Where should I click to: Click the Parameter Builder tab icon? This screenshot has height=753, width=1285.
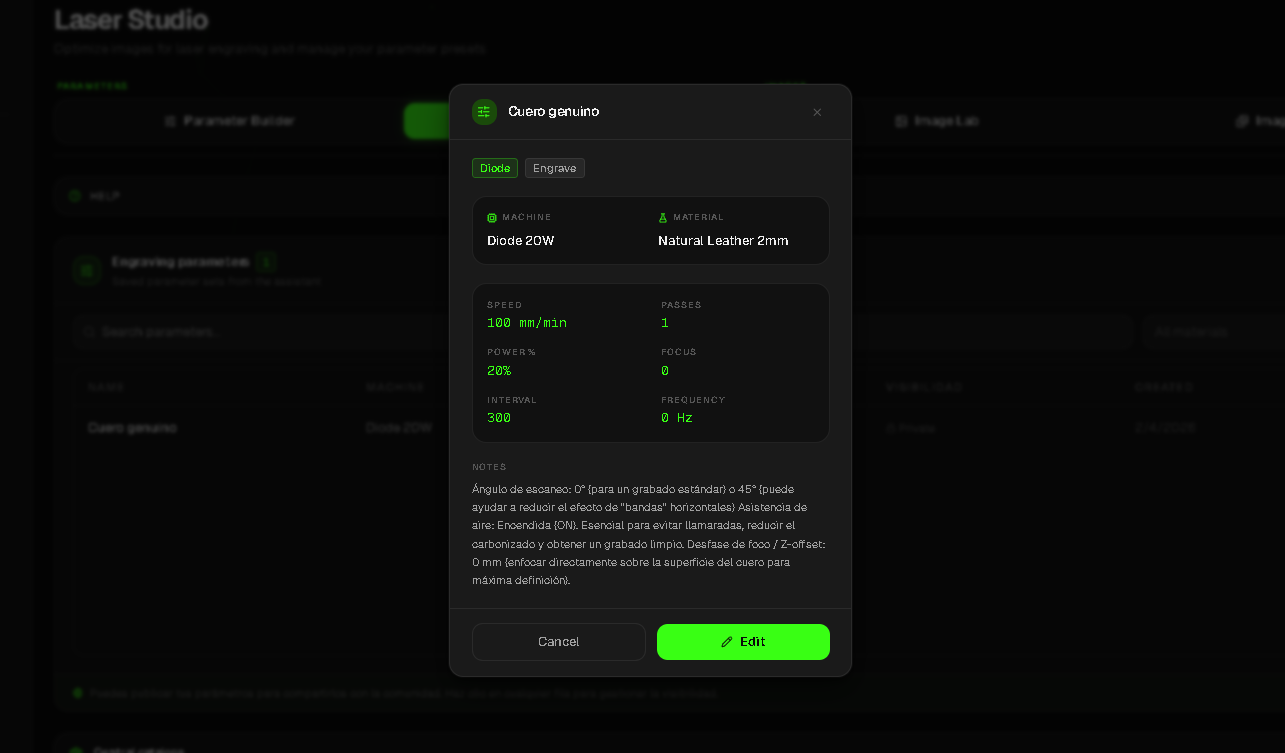pyautogui.click(x=171, y=120)
